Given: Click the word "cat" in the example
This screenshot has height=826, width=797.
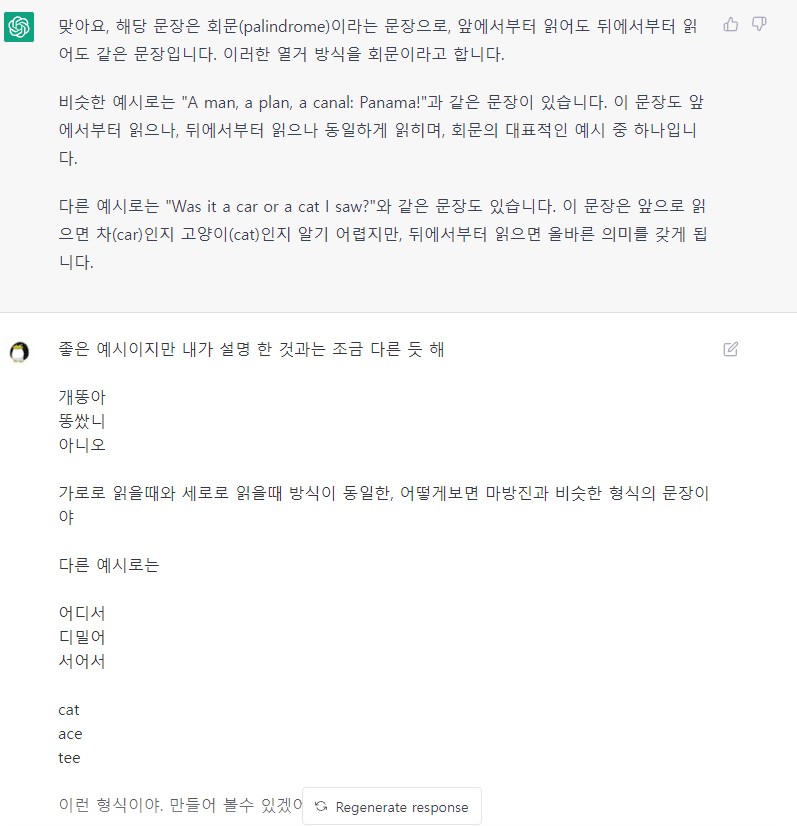Looking at the screenshot, I should point(69,710).
